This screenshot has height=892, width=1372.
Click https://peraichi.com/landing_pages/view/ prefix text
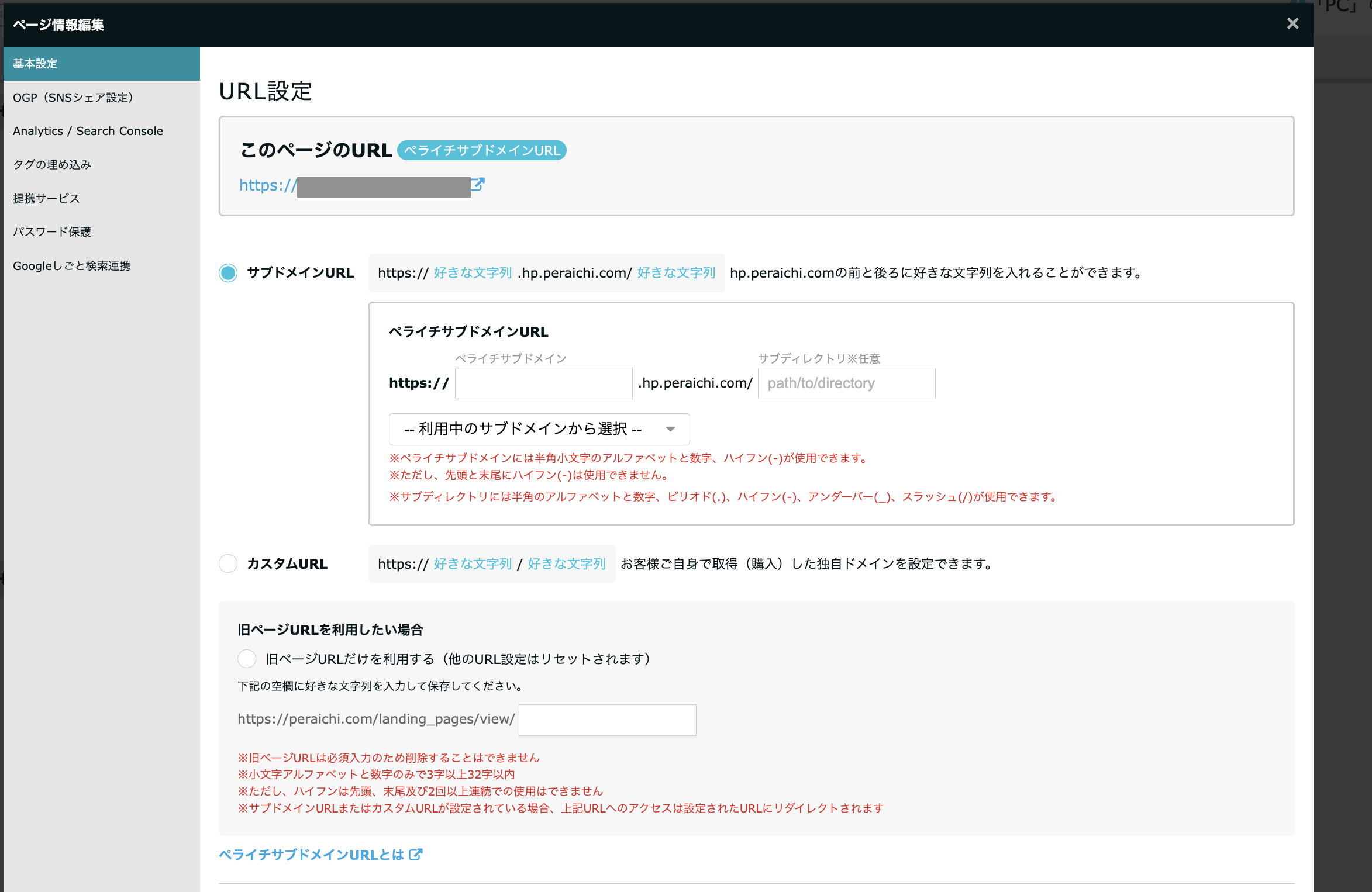(376, 719)
